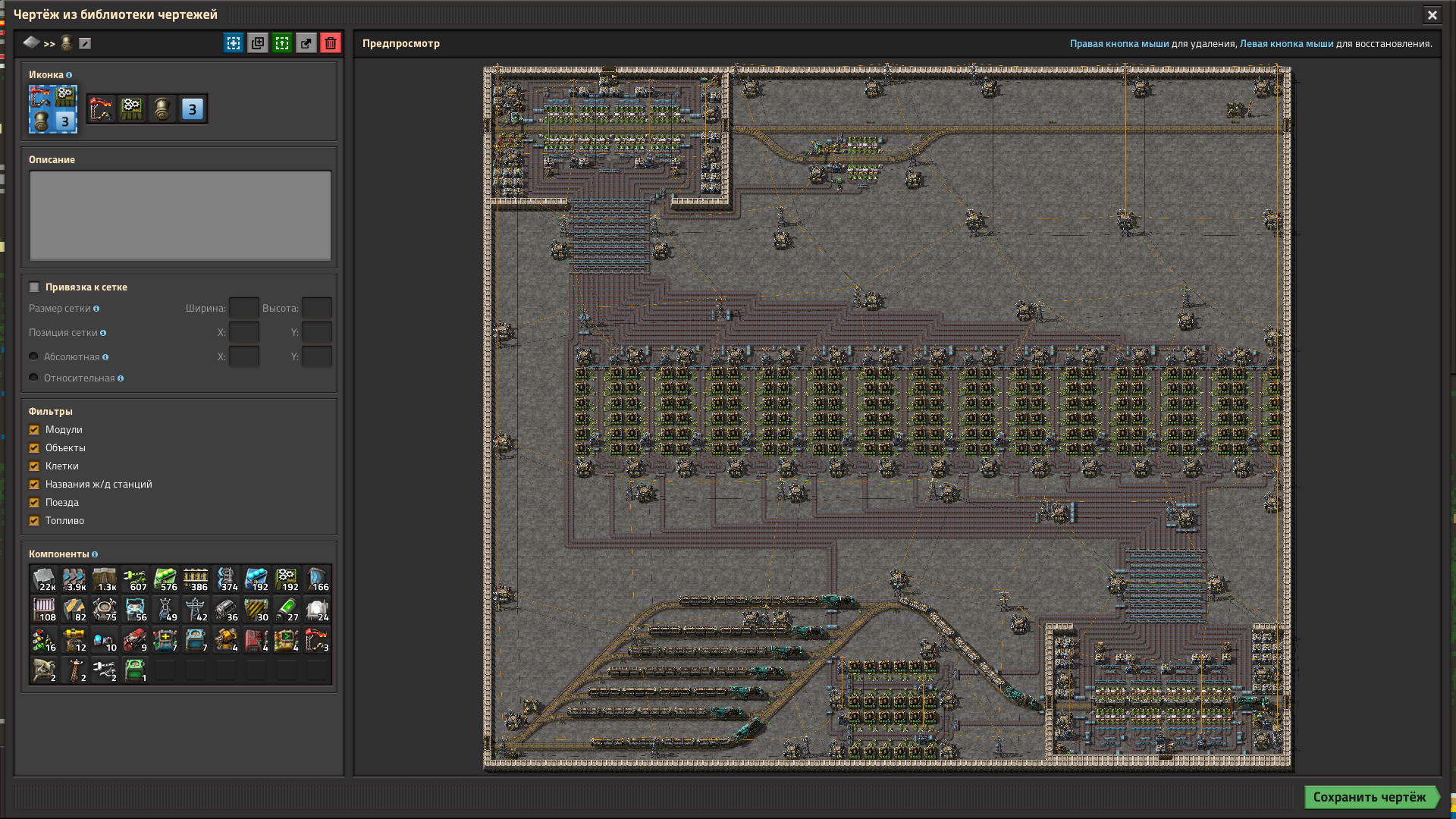Uncheck the Объекты filter
Screen dimensions: 1456x819
(x=34, y=447)
